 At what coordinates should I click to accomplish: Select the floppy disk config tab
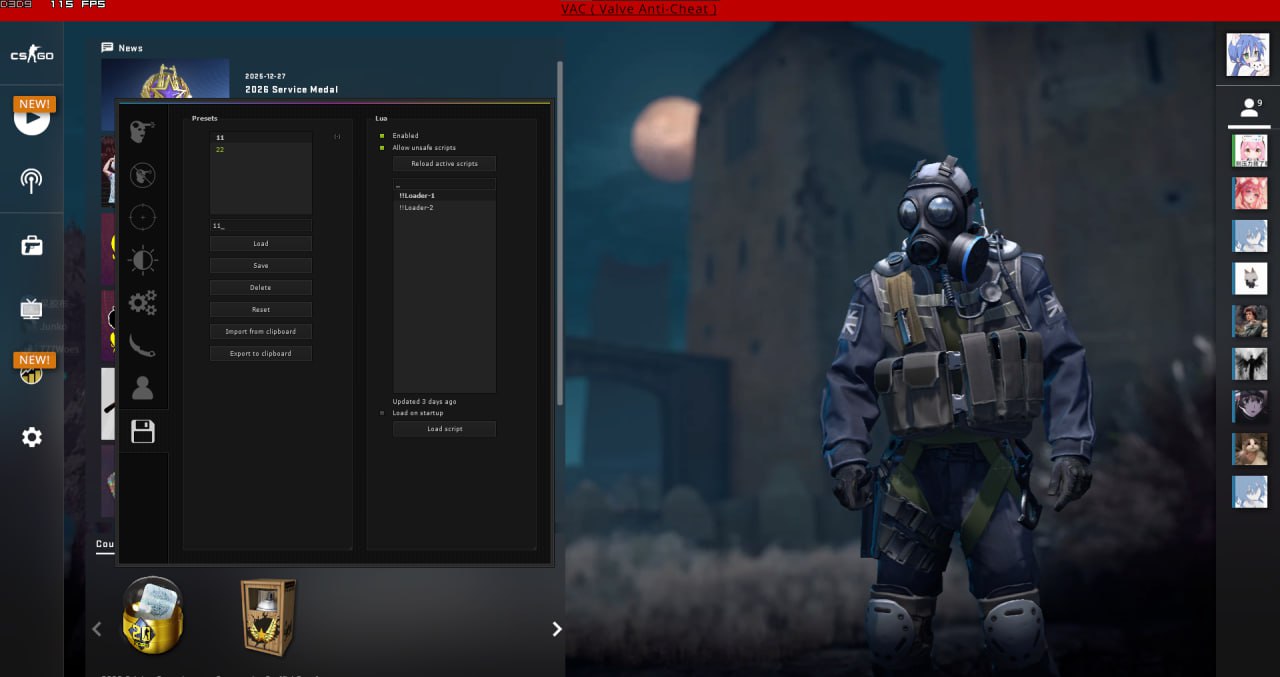143,431
